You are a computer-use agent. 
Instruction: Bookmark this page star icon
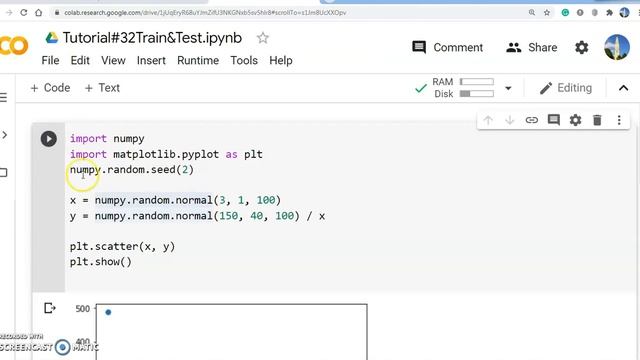[547, 13]
